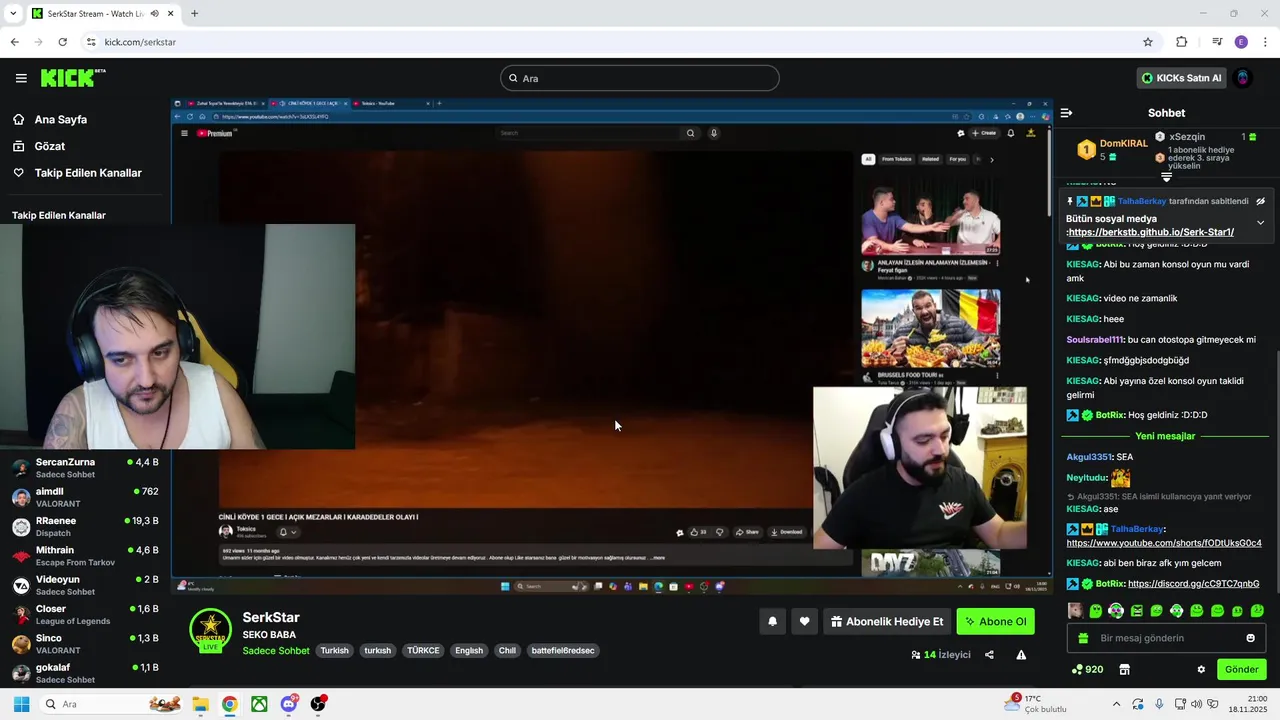The image size is (1280, 720).
Task: Select the English tag
Action: 469,650
